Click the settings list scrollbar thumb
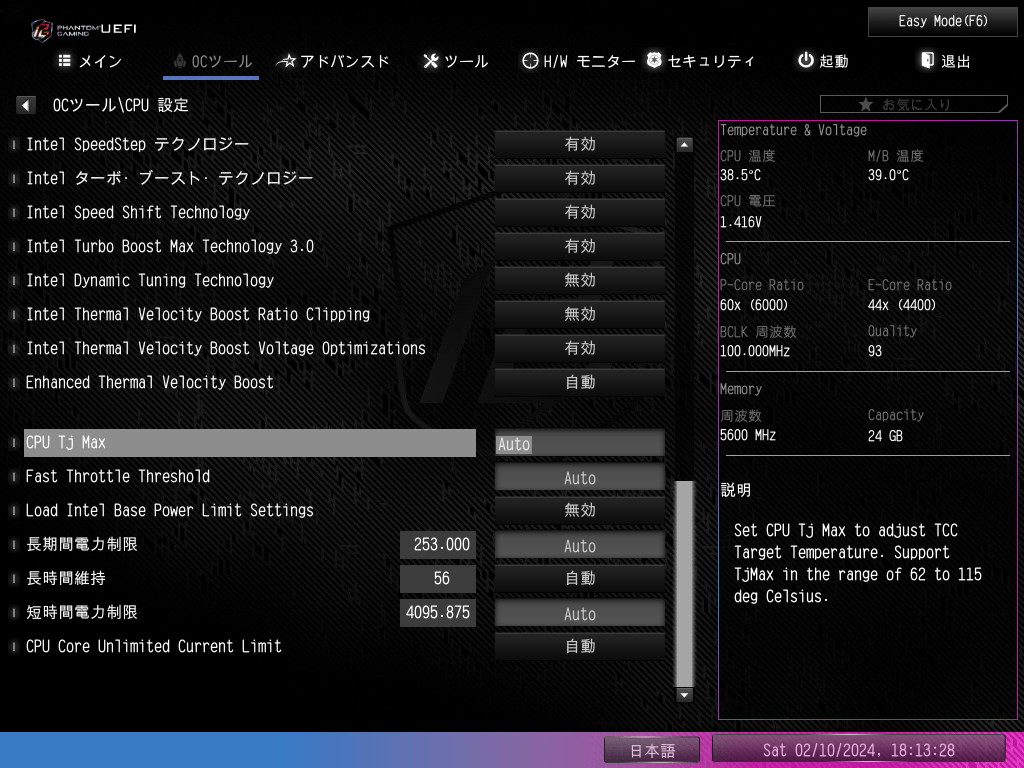 (684, 583)
